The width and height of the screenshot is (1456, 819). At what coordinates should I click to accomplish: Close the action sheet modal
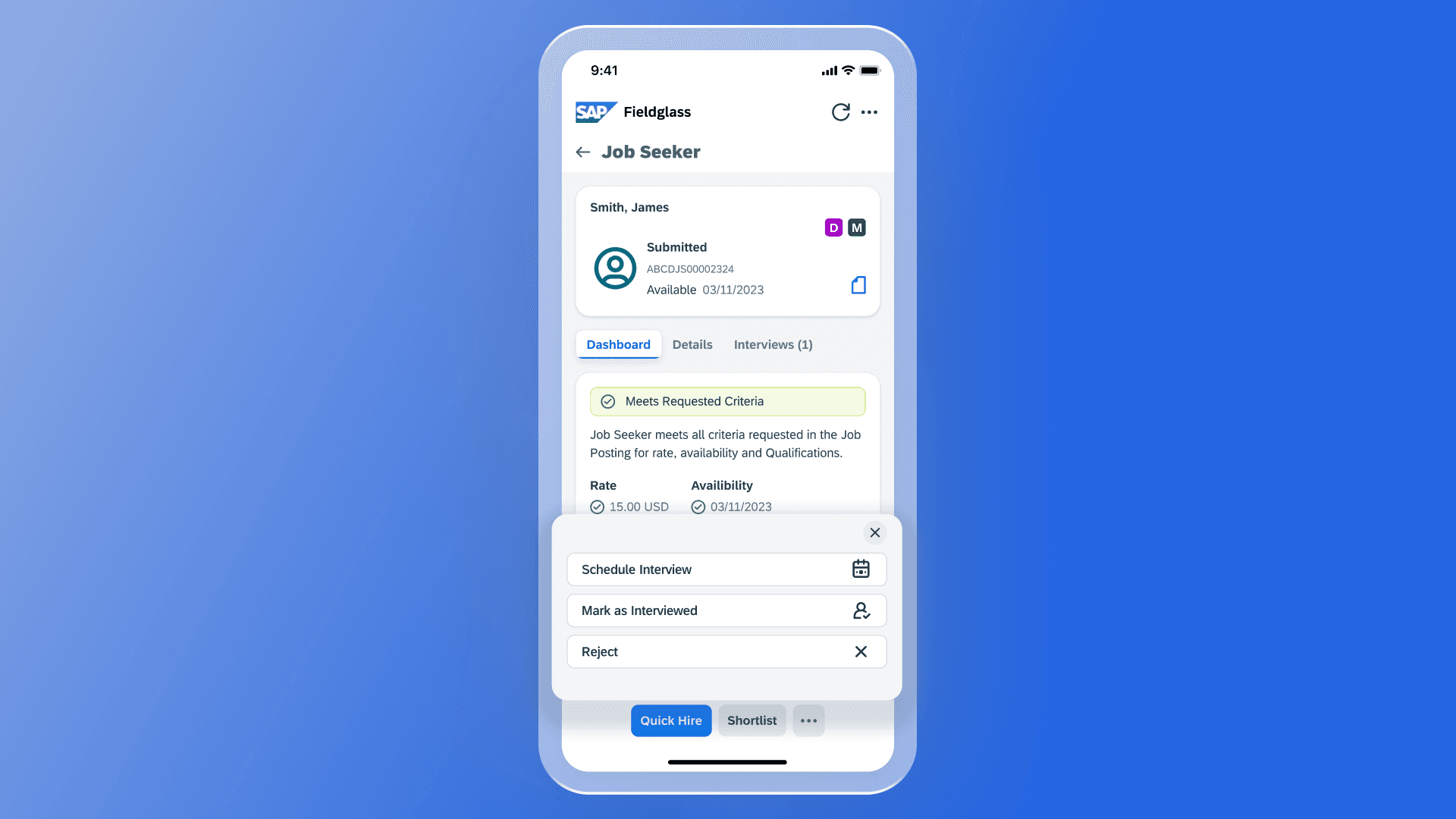click(874, 532)
